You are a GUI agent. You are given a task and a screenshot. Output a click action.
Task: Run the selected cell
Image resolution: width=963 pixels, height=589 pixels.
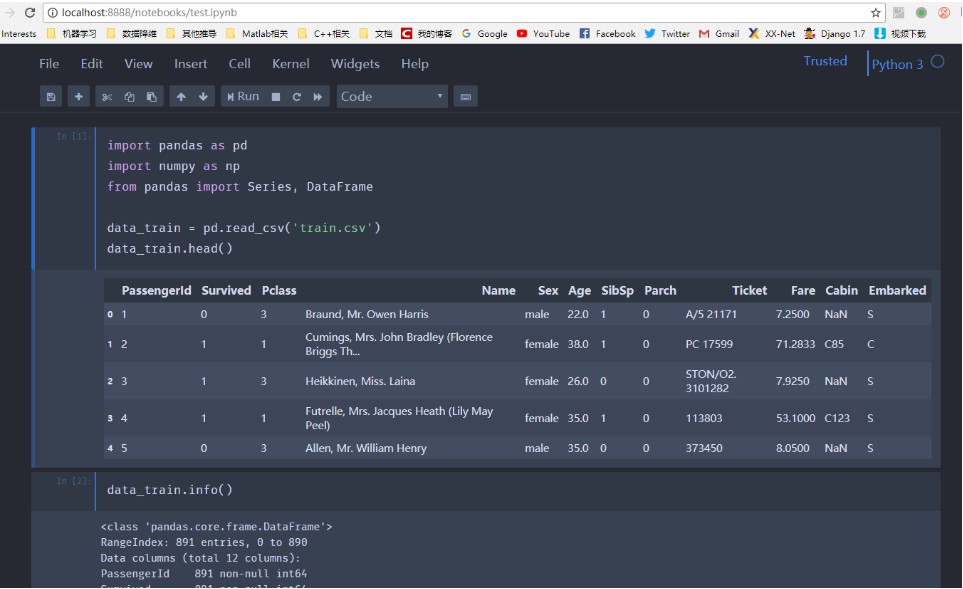243,96
